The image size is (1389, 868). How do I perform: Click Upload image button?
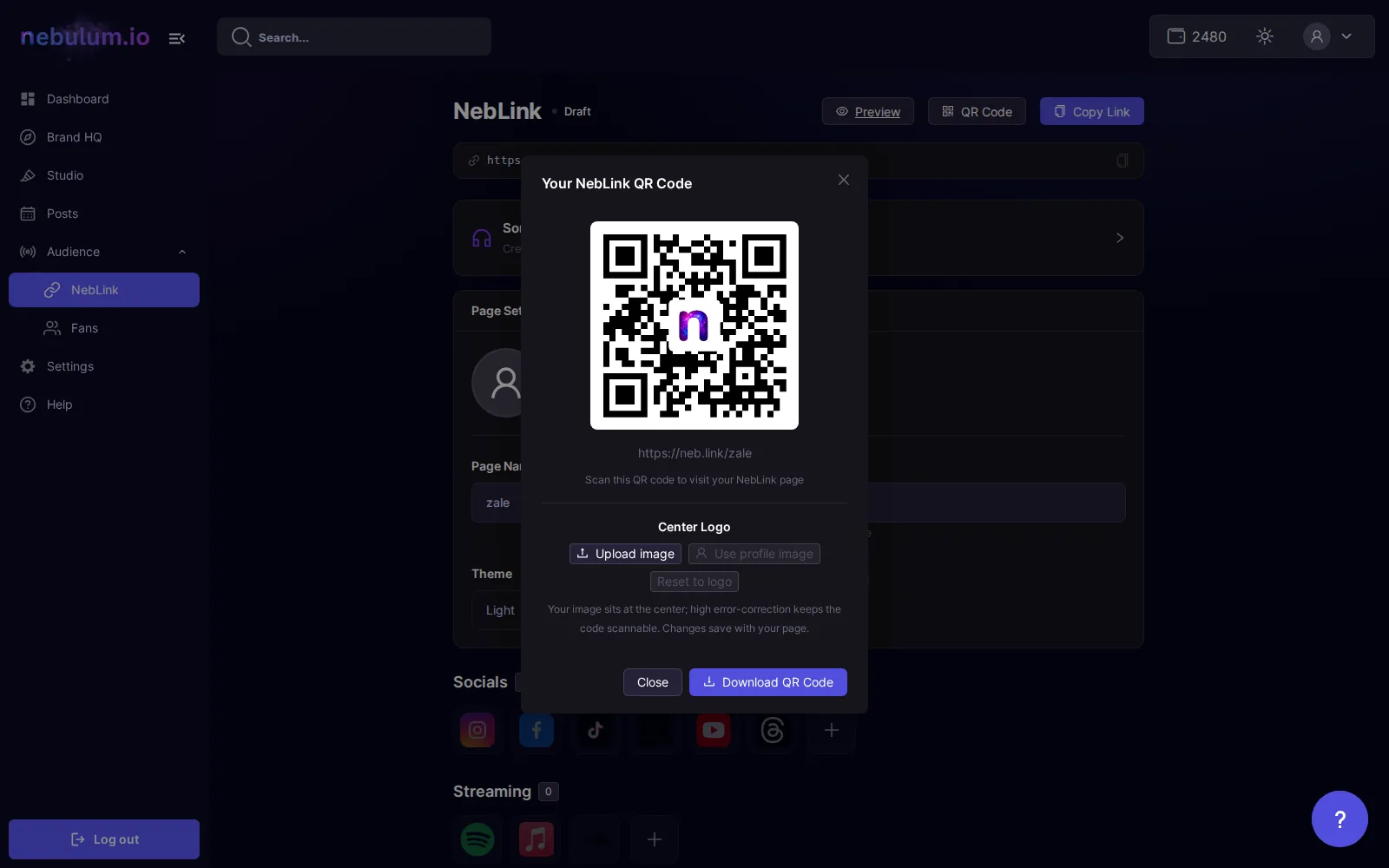pos(625,554)
